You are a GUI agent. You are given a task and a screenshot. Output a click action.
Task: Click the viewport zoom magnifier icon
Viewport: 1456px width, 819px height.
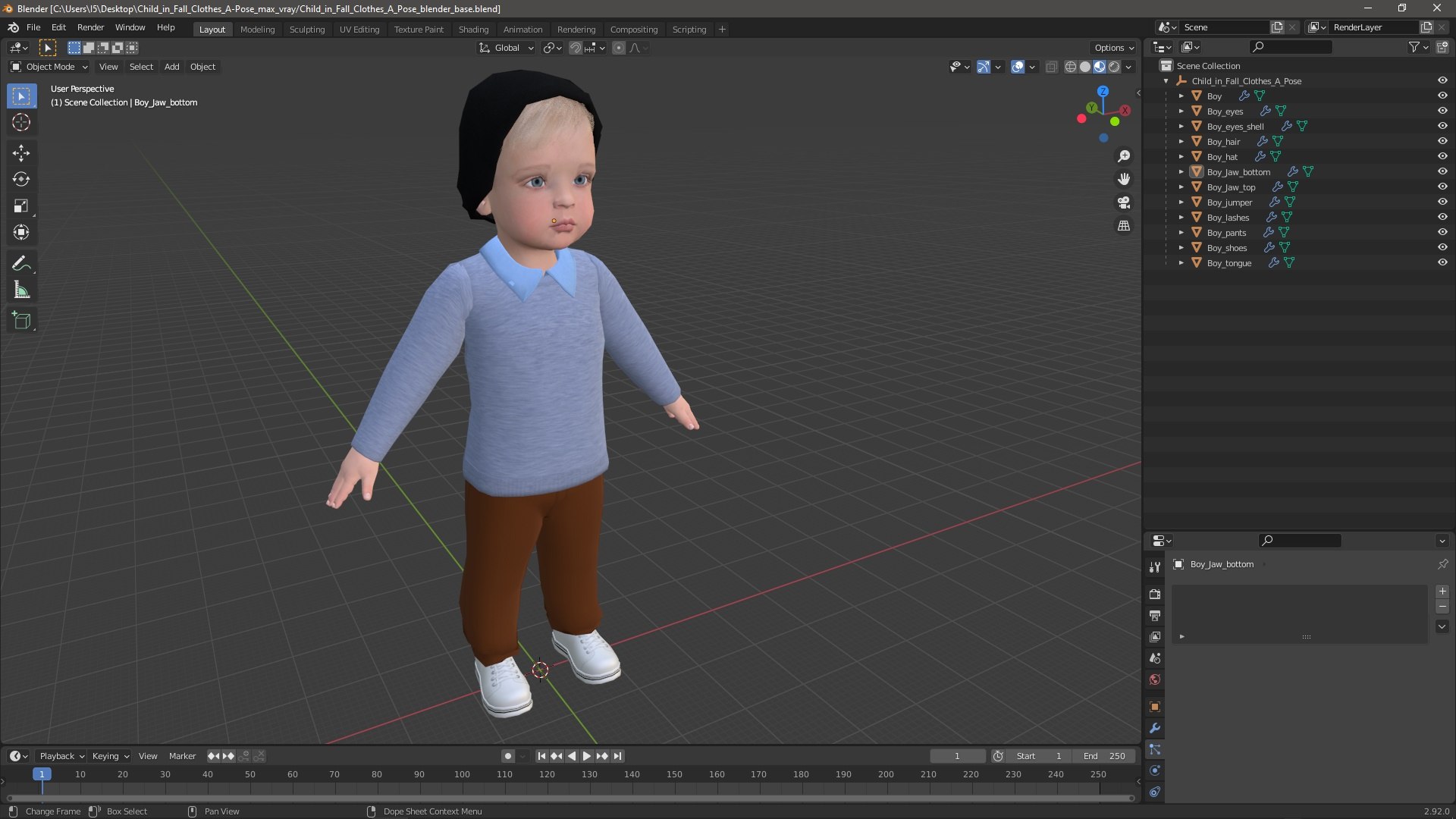pos(1124,156)
